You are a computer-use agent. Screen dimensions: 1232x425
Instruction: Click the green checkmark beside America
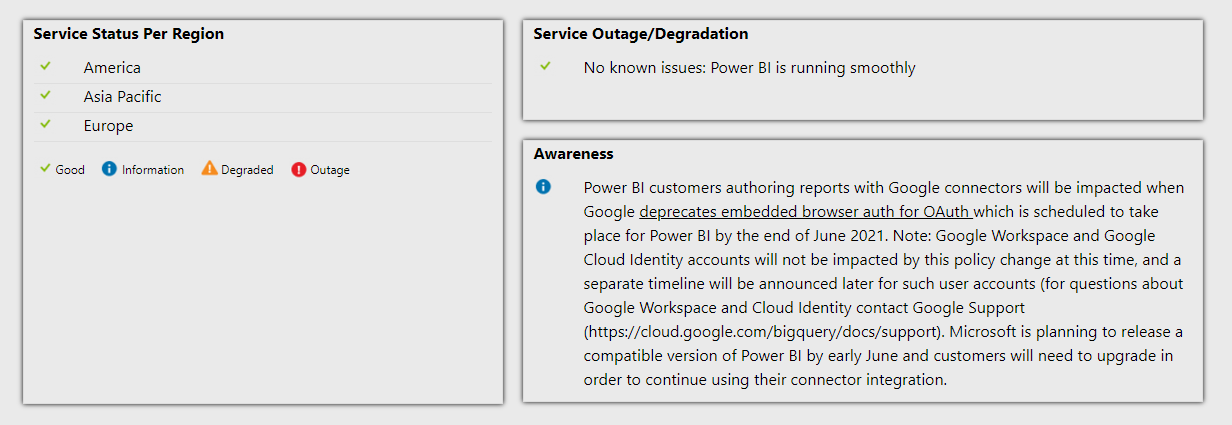[45, 66]
